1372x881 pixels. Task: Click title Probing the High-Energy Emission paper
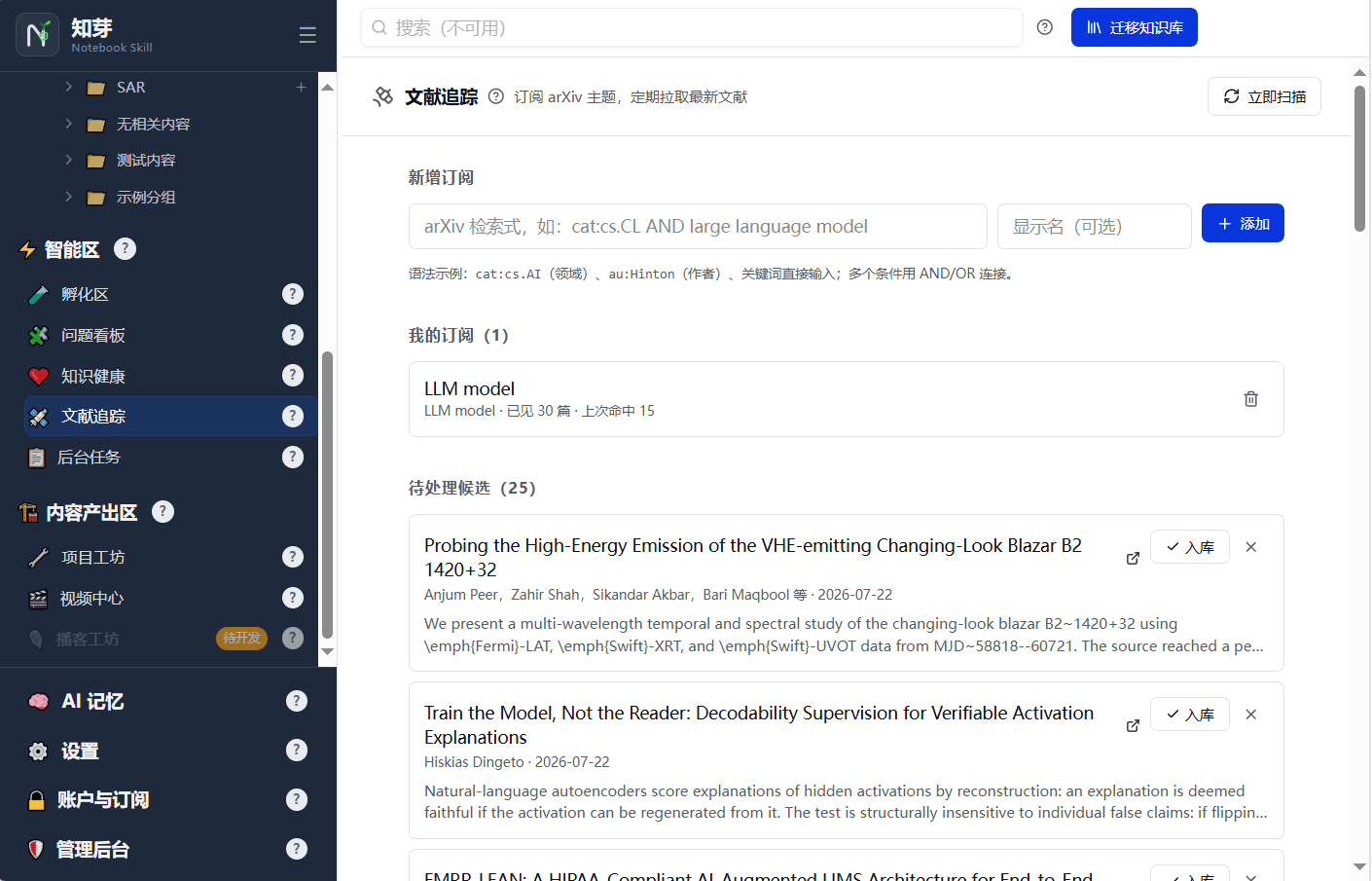click(x=753, y=557)
